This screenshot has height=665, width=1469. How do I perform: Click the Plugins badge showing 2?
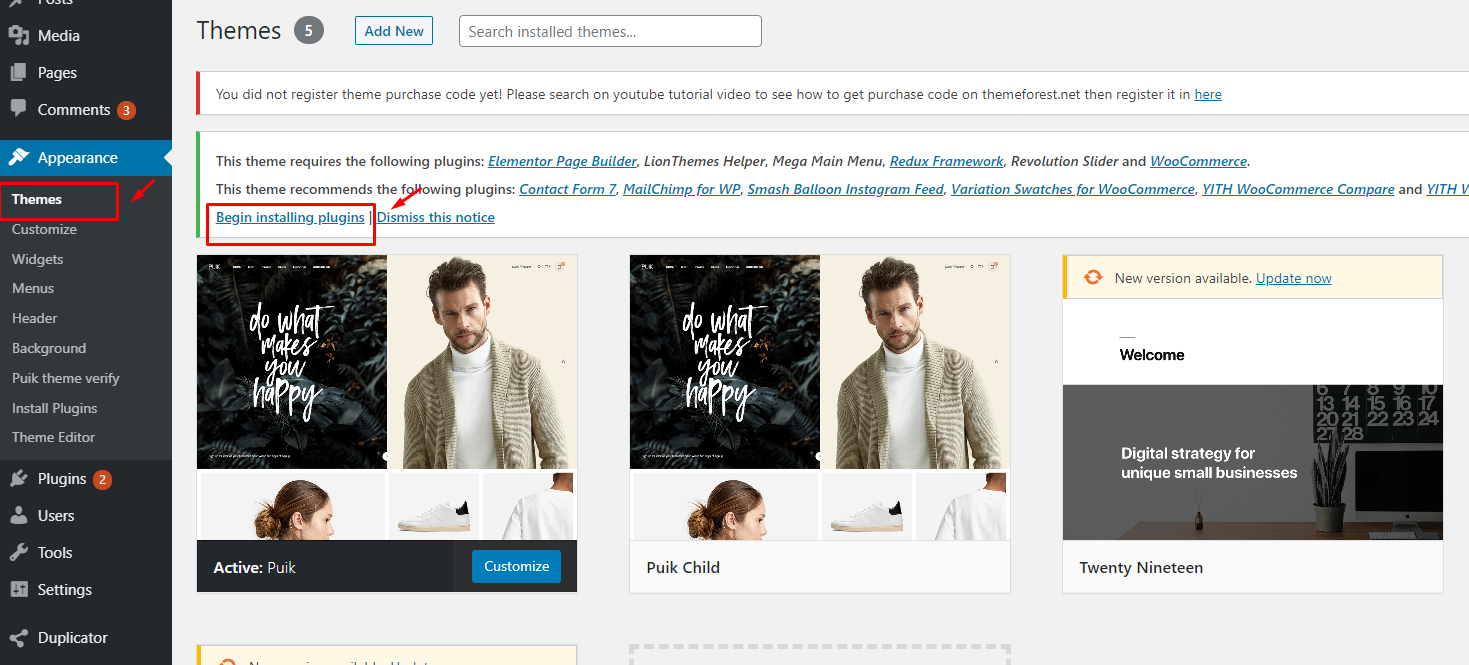point(102,479)
